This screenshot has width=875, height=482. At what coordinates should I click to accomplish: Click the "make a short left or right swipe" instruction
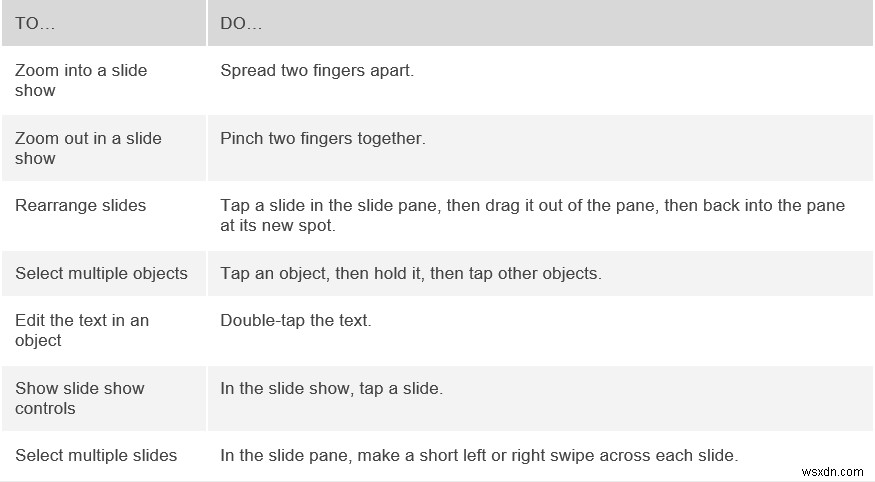[478, 455]
